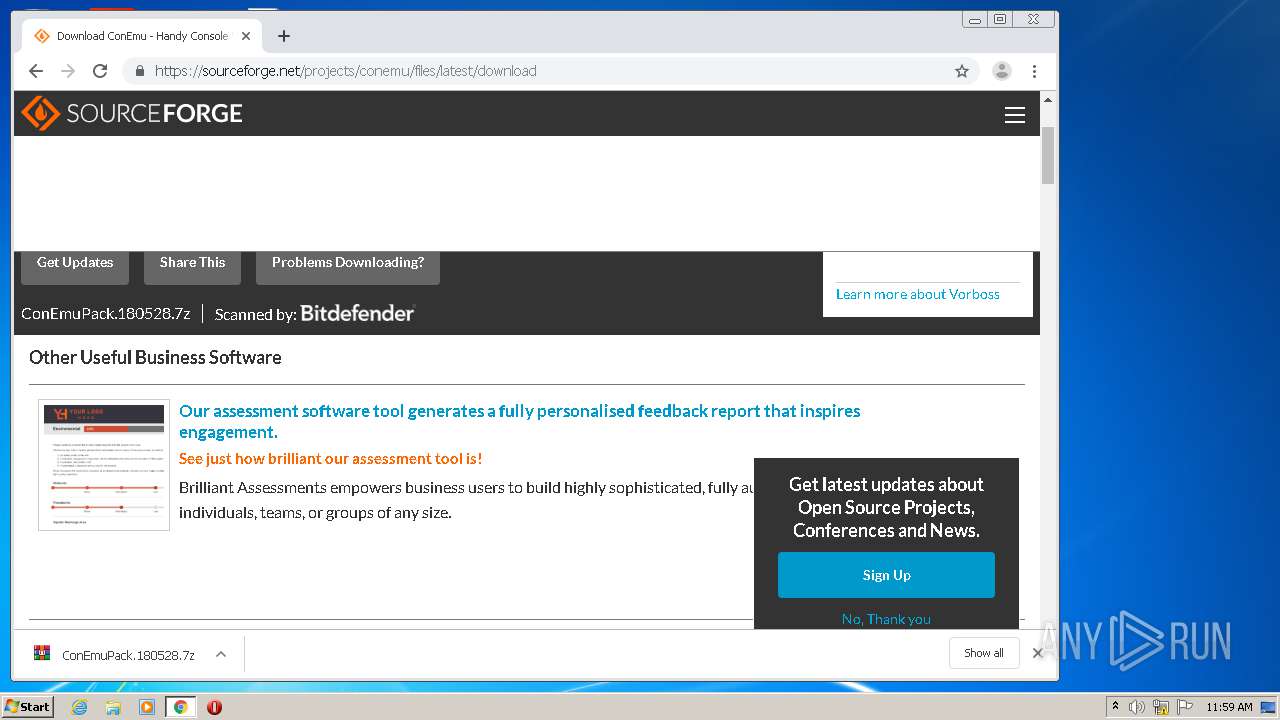The height and width of the screenshot is (720, 1280).
Task: Click the vertical scrollbar thumb
Action: [1048, 155]
